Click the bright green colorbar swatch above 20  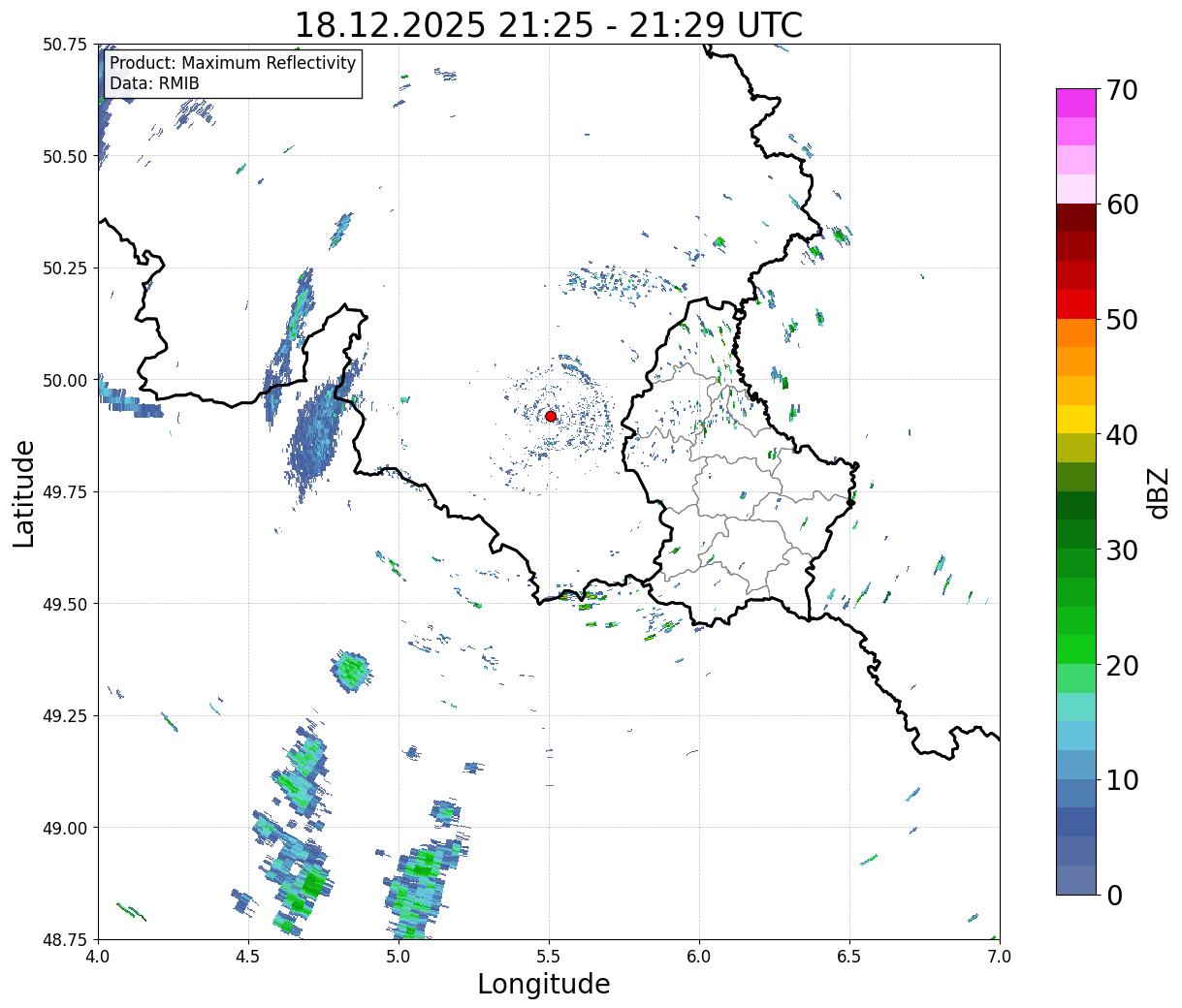[x=1076, y=648]
